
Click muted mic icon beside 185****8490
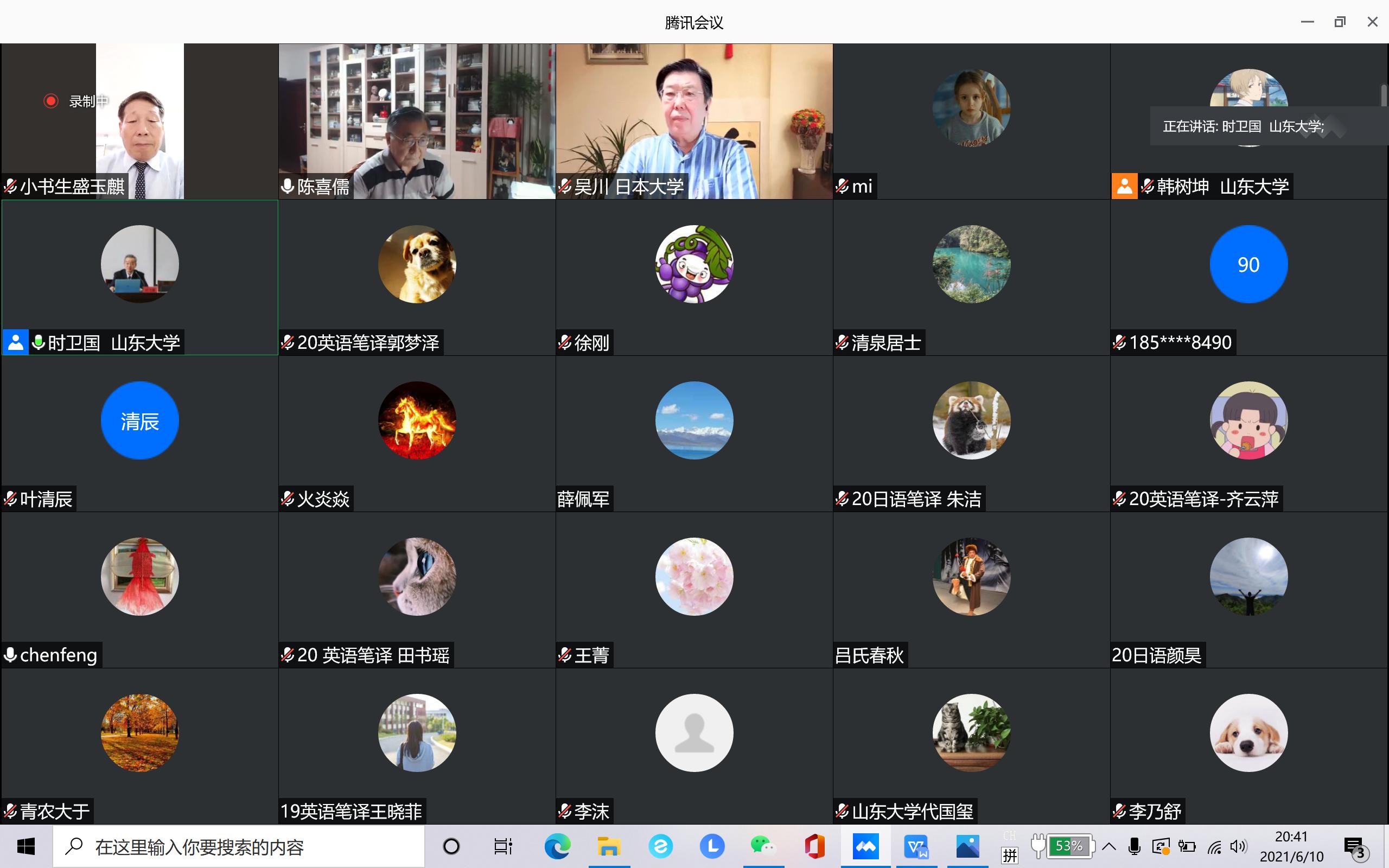point(1119,343)
